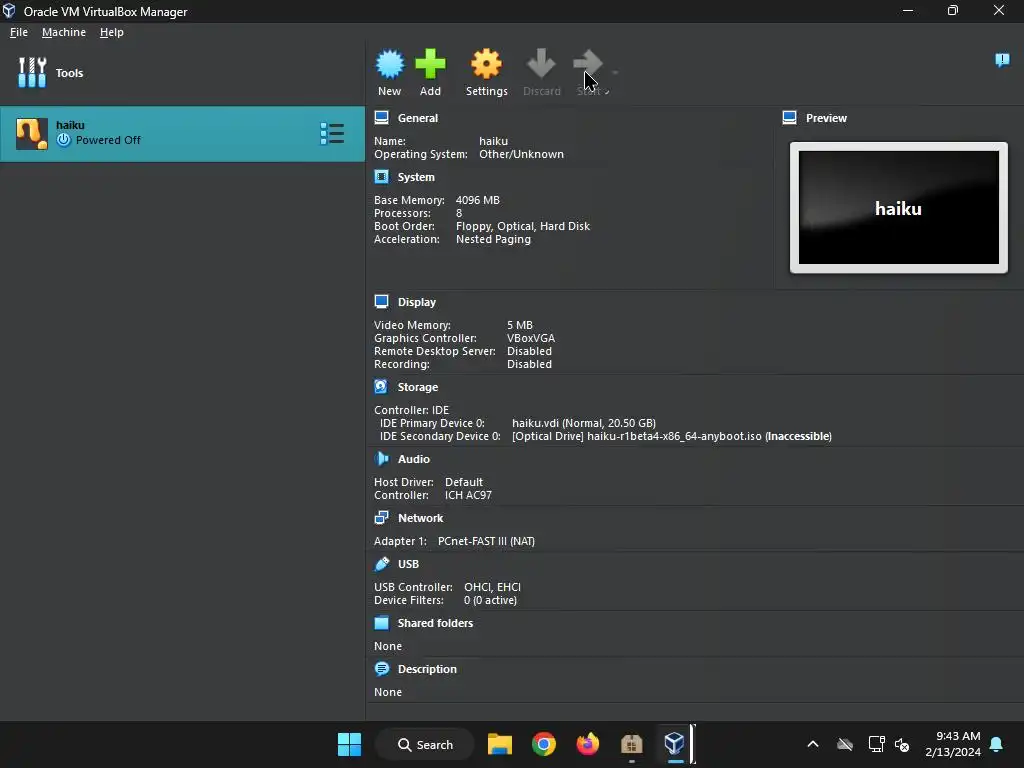Click the ICH AC97 audio controller value
1024x768 pixels.
pos(468,495)
